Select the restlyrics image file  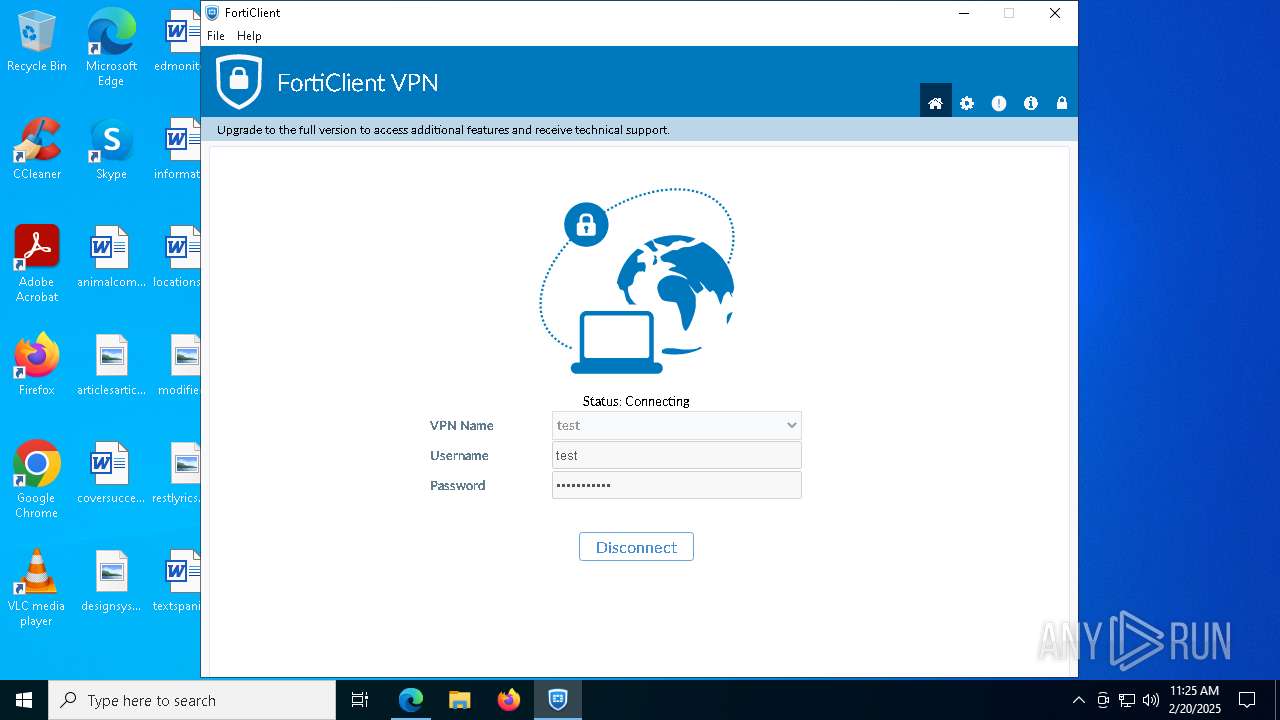coord(178,474)
